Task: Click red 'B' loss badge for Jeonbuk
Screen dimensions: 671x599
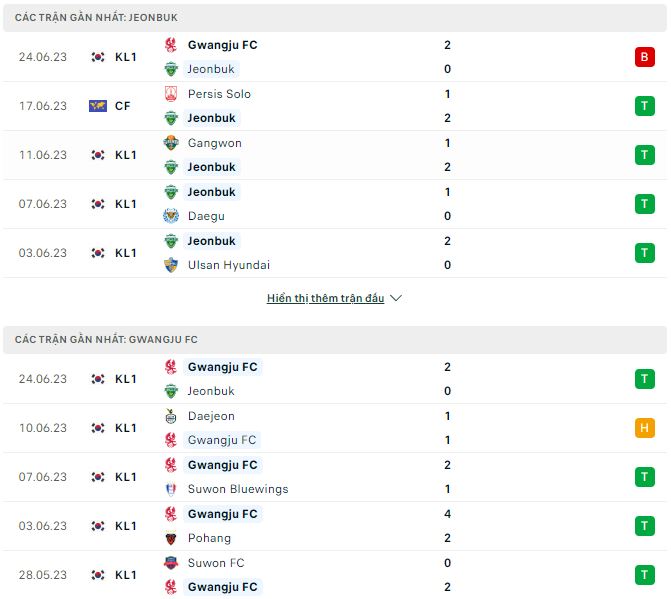Action: click(x=644, y=57)
